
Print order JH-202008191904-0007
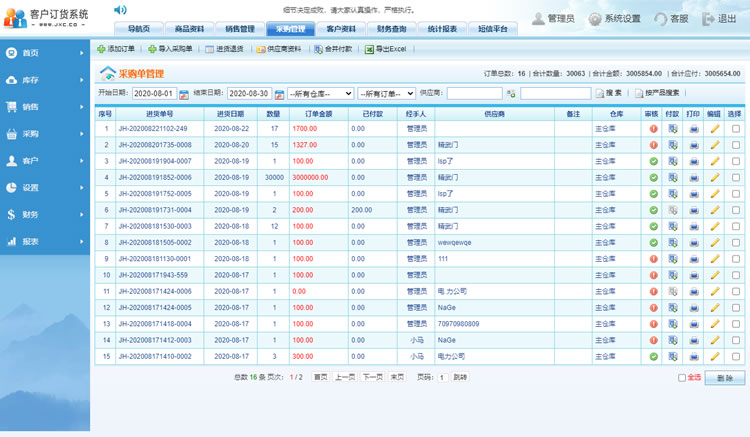coord(694,161)
